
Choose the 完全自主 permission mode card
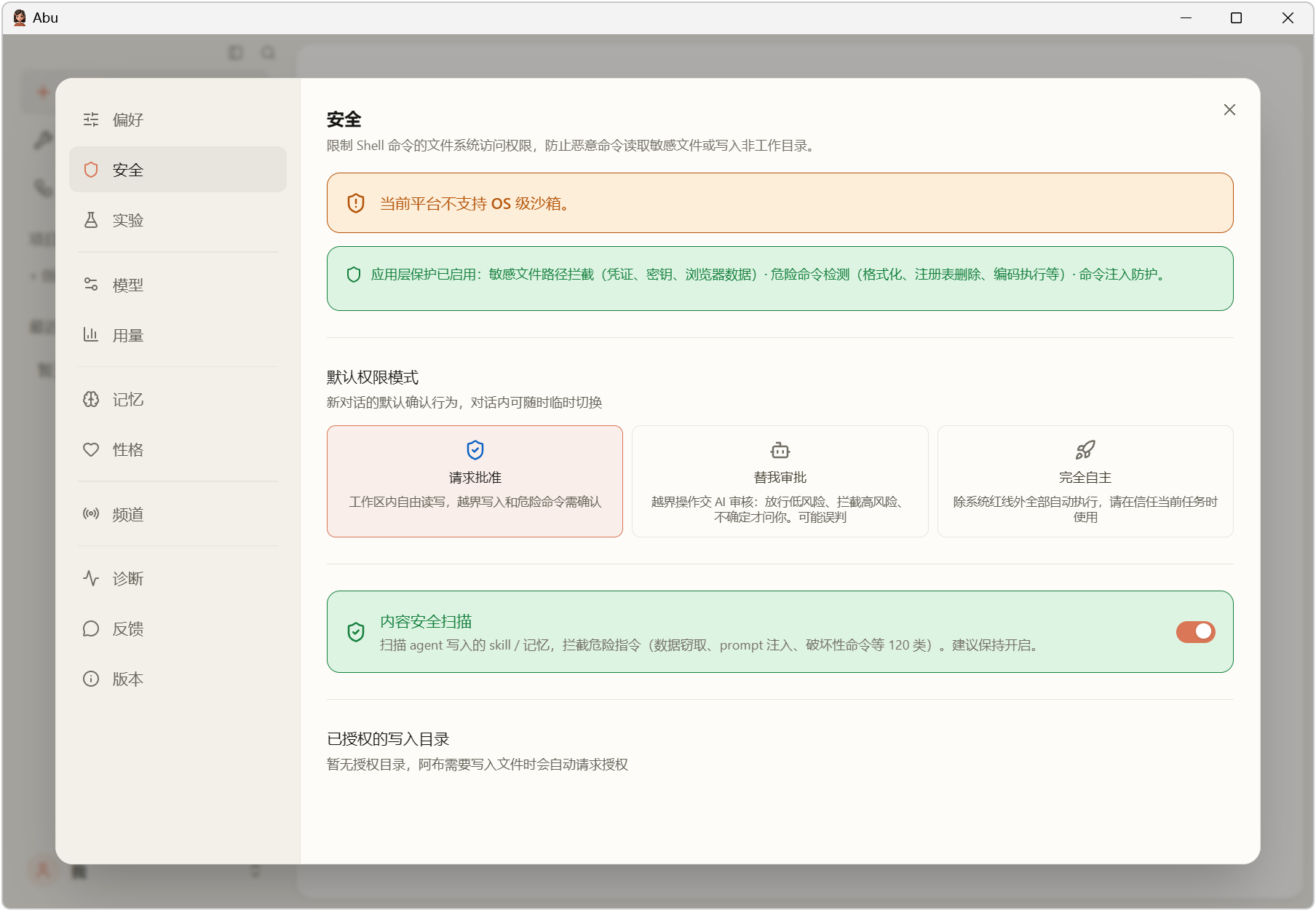point(1085,481)
